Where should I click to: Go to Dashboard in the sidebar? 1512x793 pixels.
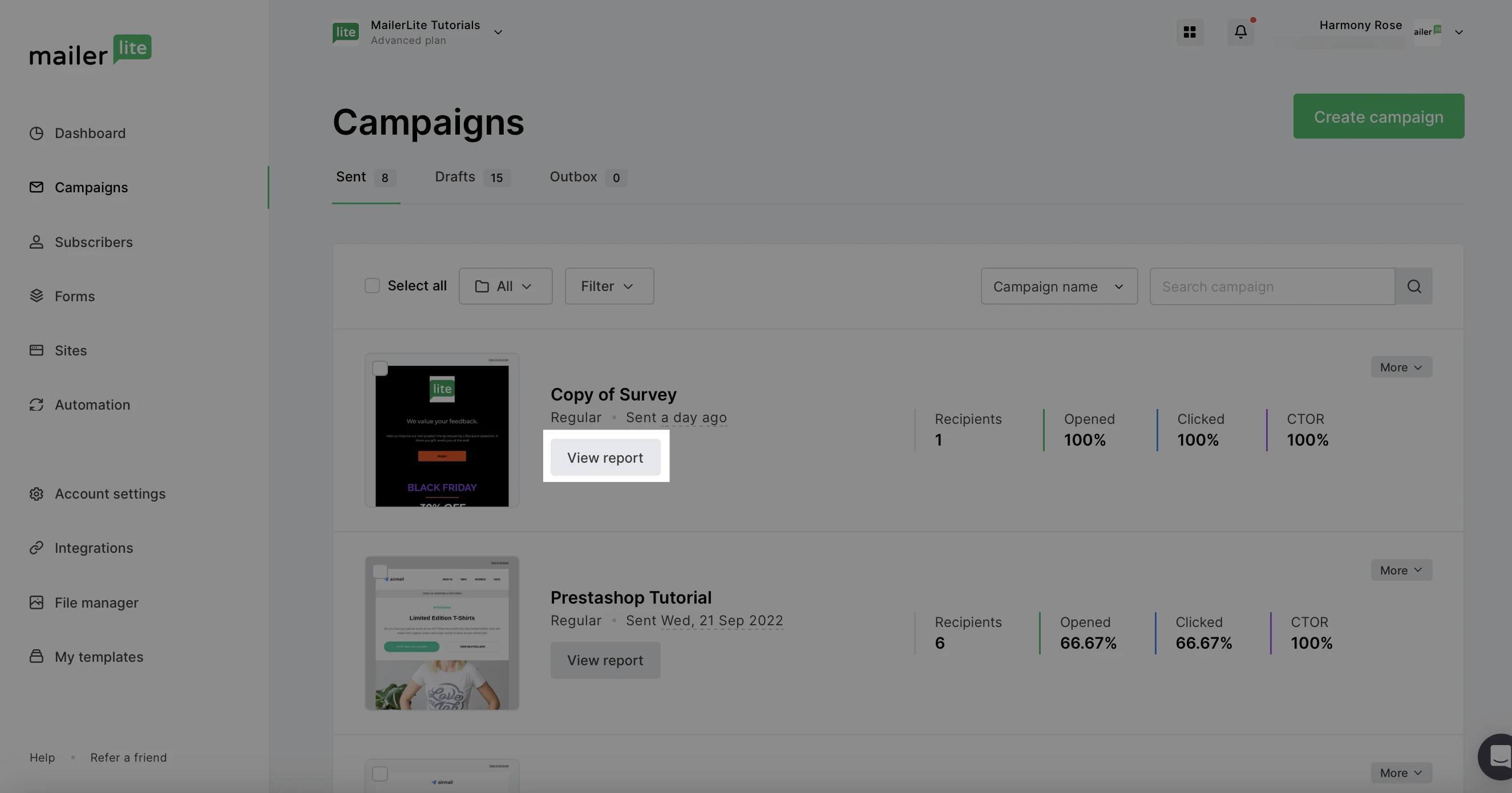(x=78, y=133)
